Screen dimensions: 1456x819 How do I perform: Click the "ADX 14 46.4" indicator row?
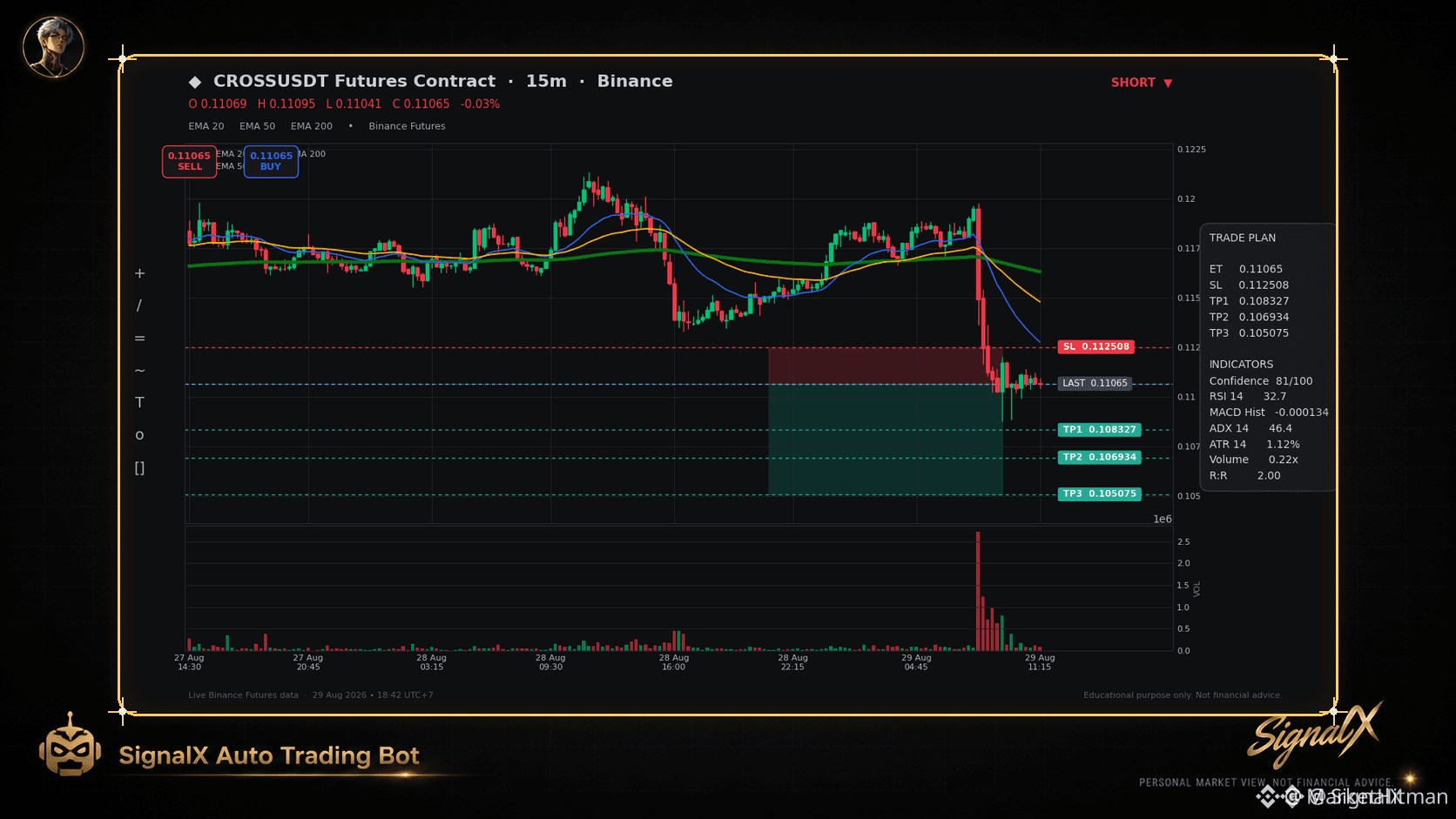1250,428
